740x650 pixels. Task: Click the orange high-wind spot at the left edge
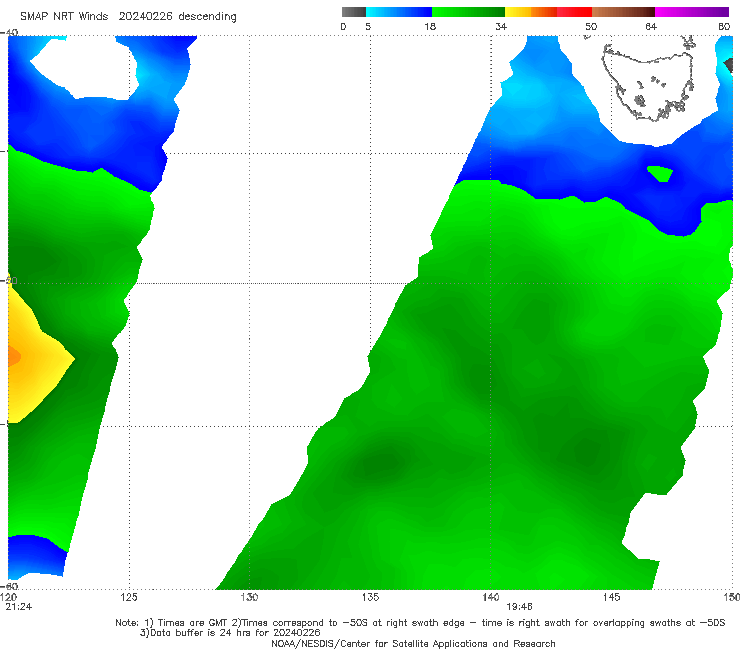point(13,357)
